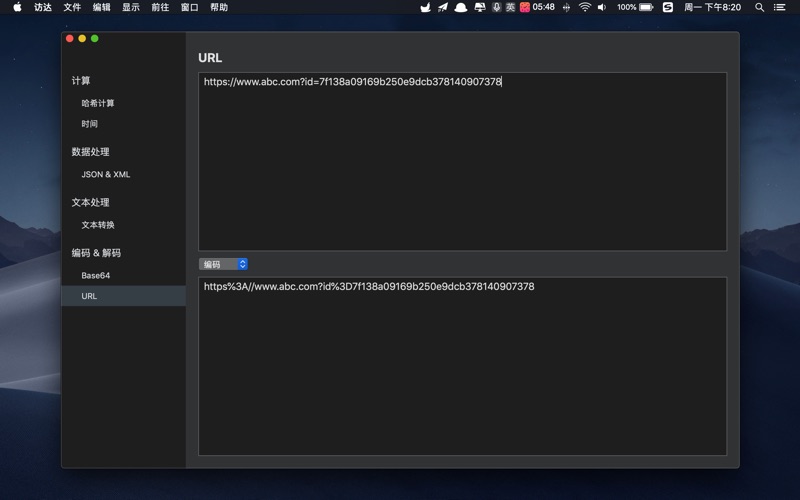This screenshot has height=500, width=800.
Task: Click the paper plane menu bar icon
Action: click(x=443, y=7)
